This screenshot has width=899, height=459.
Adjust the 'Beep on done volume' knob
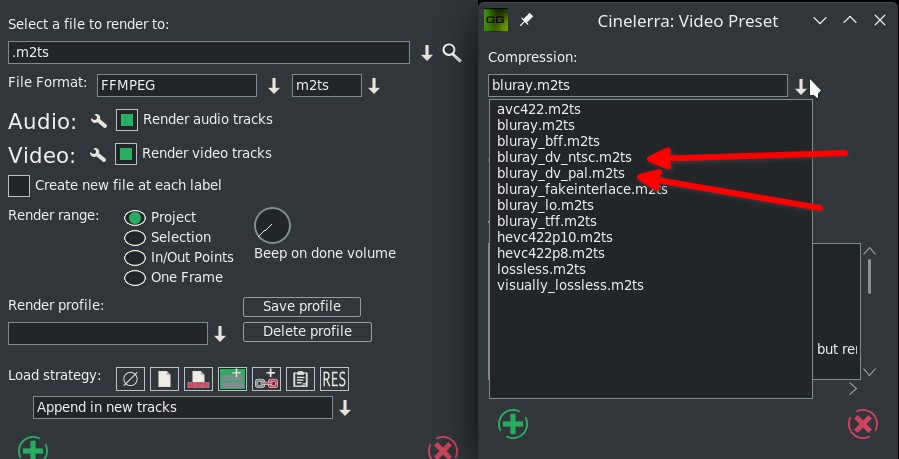pos(272,226)
